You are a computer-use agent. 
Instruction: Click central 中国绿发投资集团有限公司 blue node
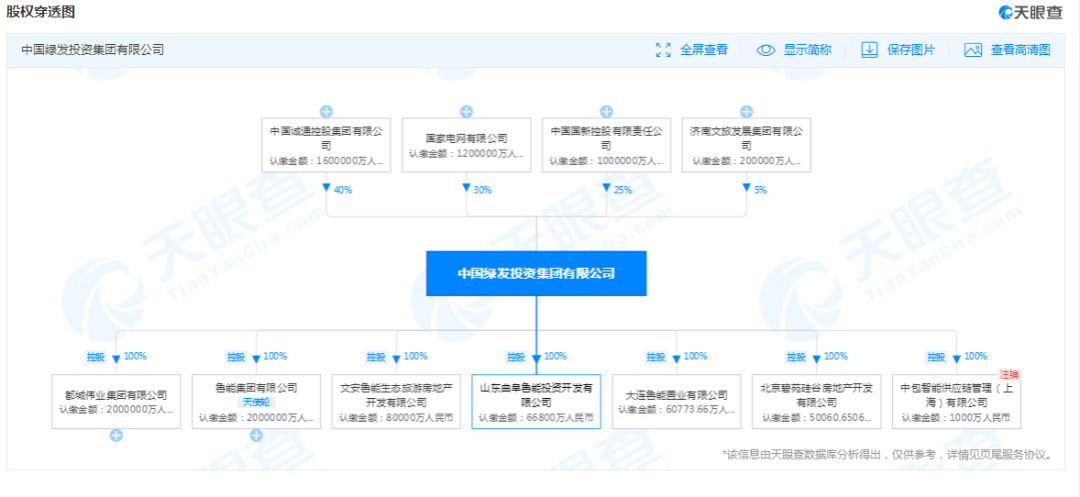536,273
